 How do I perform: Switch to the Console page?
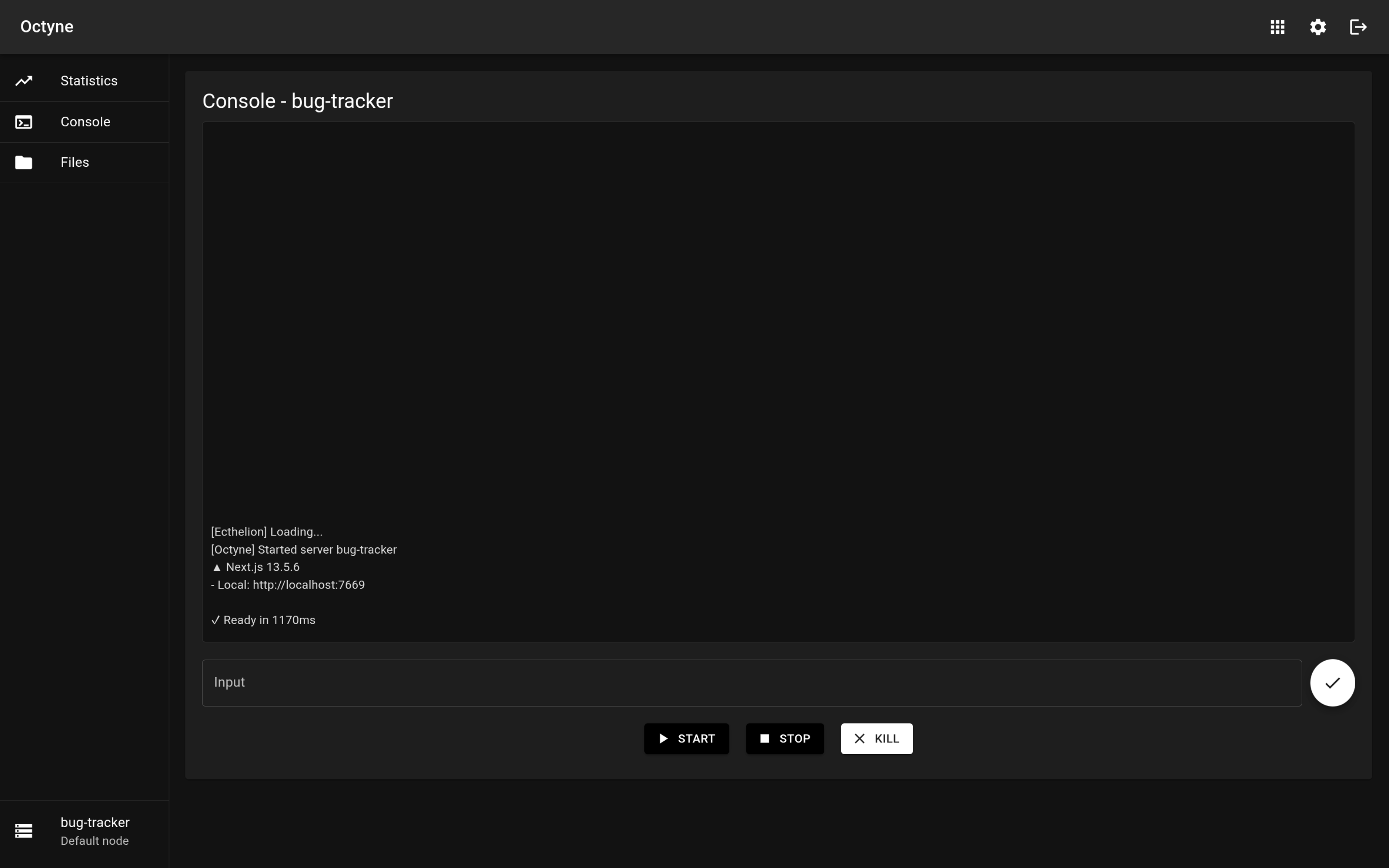coord(86,122)
